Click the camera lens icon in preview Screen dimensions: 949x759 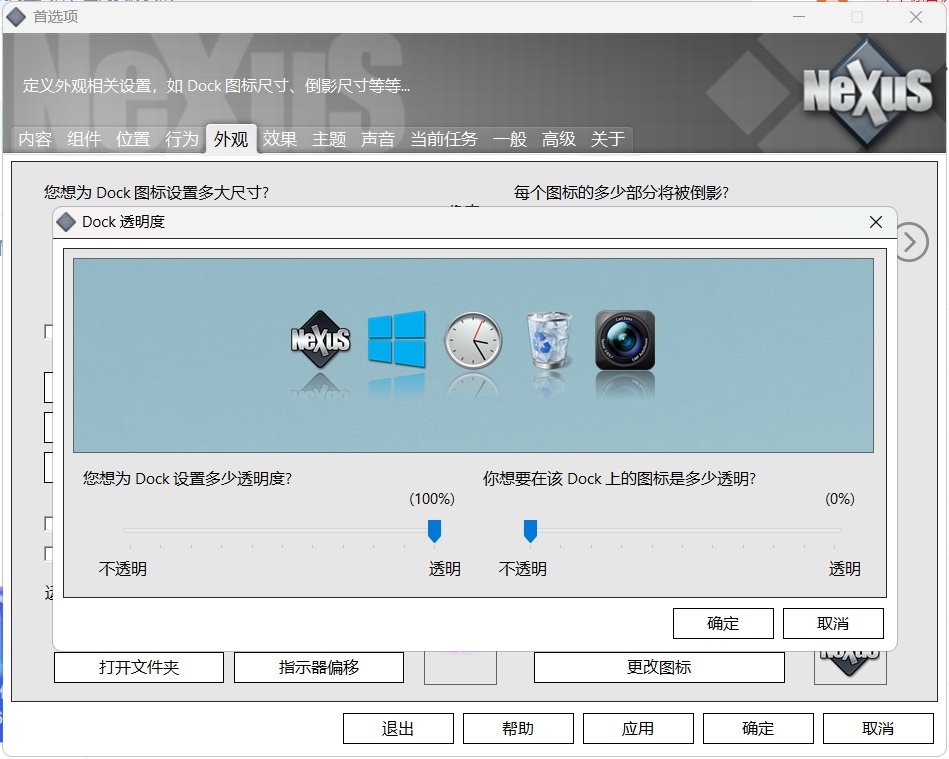tap(625, 340)
